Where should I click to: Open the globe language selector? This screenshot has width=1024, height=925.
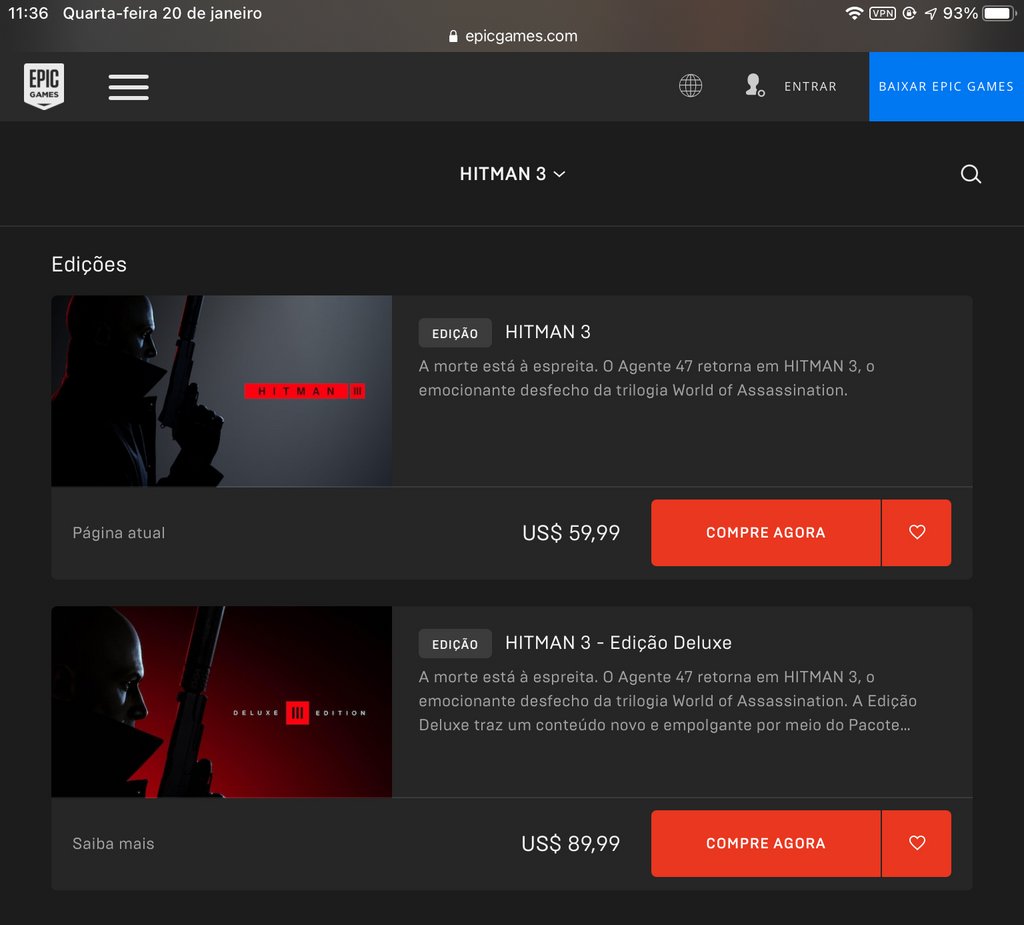point(690,86)
